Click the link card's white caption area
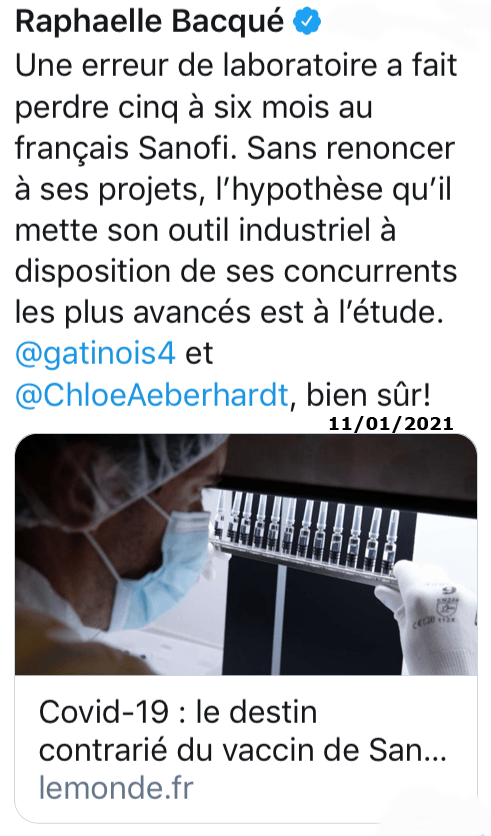491x836 pixels. pyautogui.click(x=246, y=749)
